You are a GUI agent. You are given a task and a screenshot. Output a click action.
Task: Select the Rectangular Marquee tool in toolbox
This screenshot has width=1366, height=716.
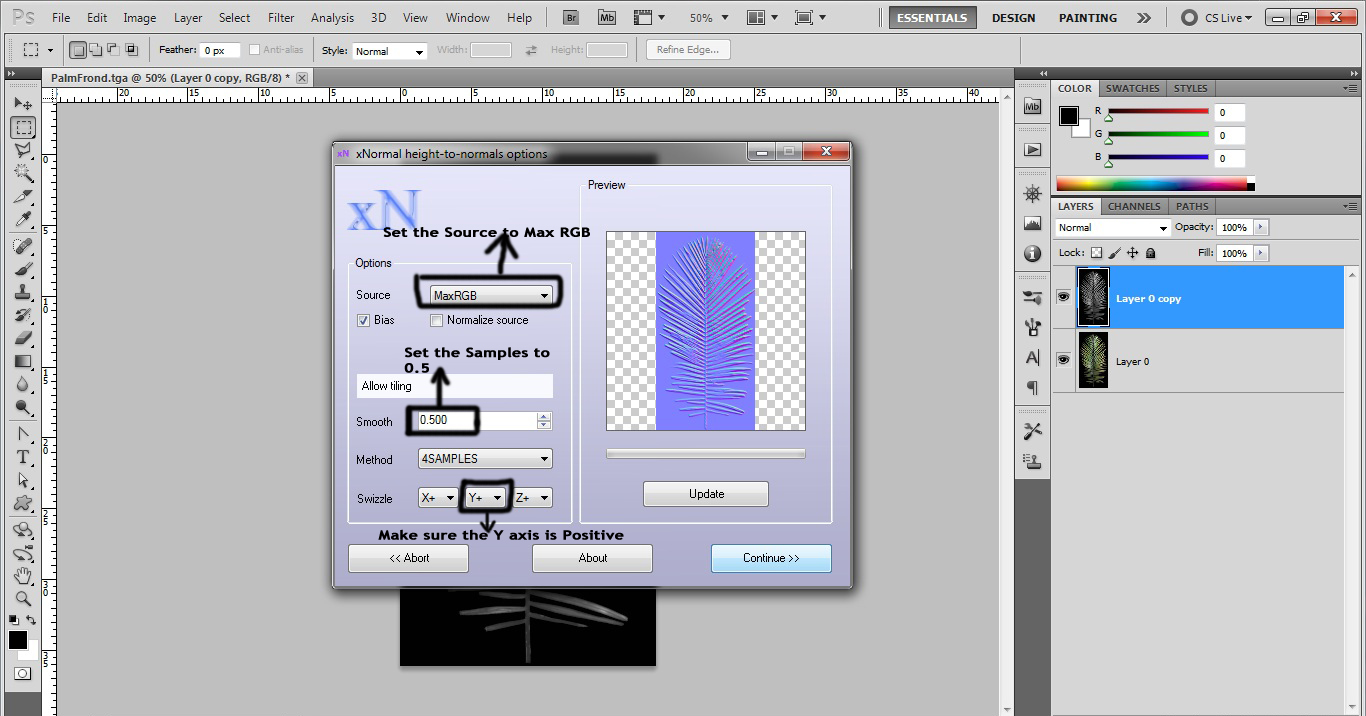[x=23, y=128]
